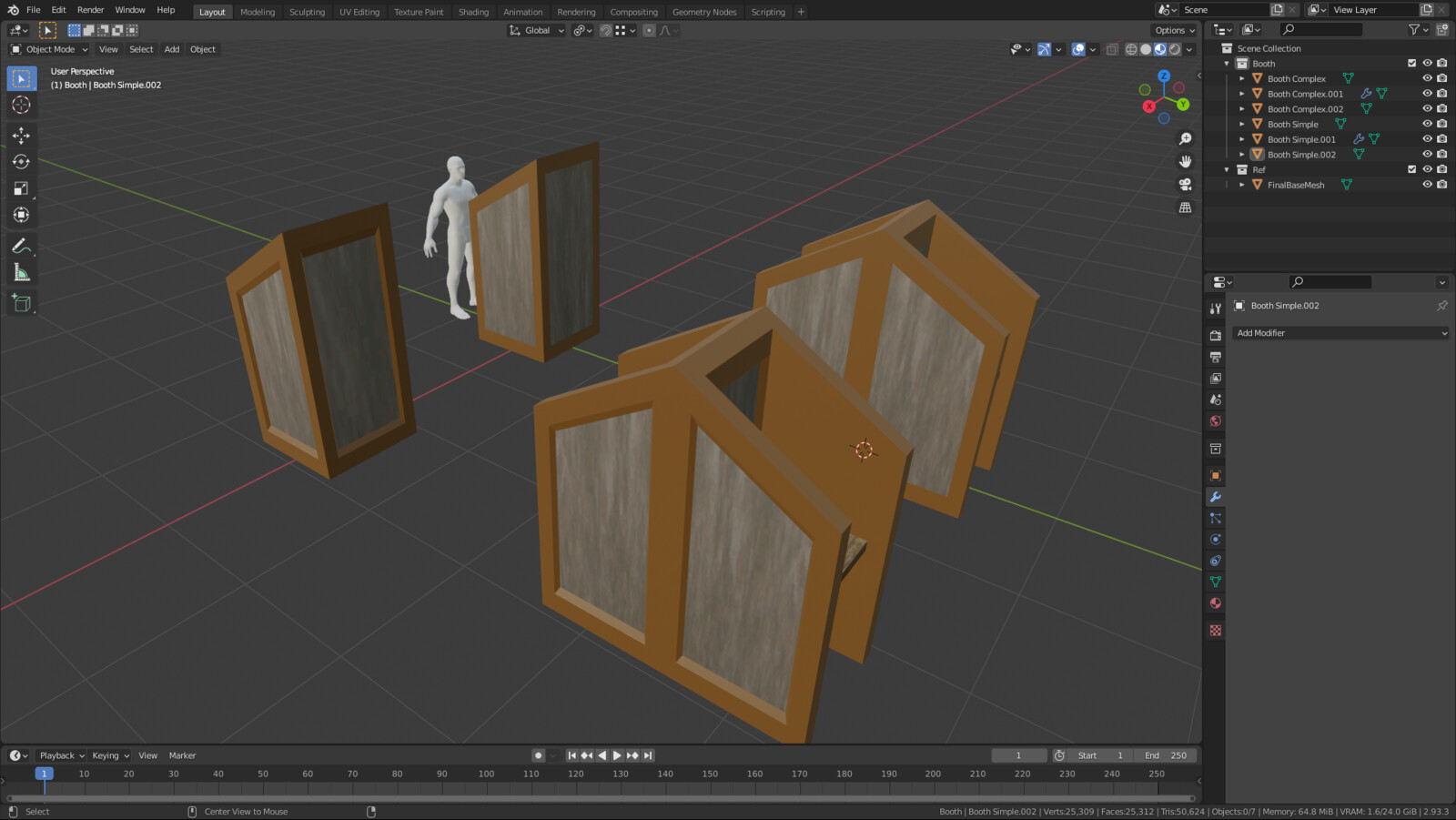Click the current frame number field
This screenshot has width=1456, height=820.
pos(1018,755)
